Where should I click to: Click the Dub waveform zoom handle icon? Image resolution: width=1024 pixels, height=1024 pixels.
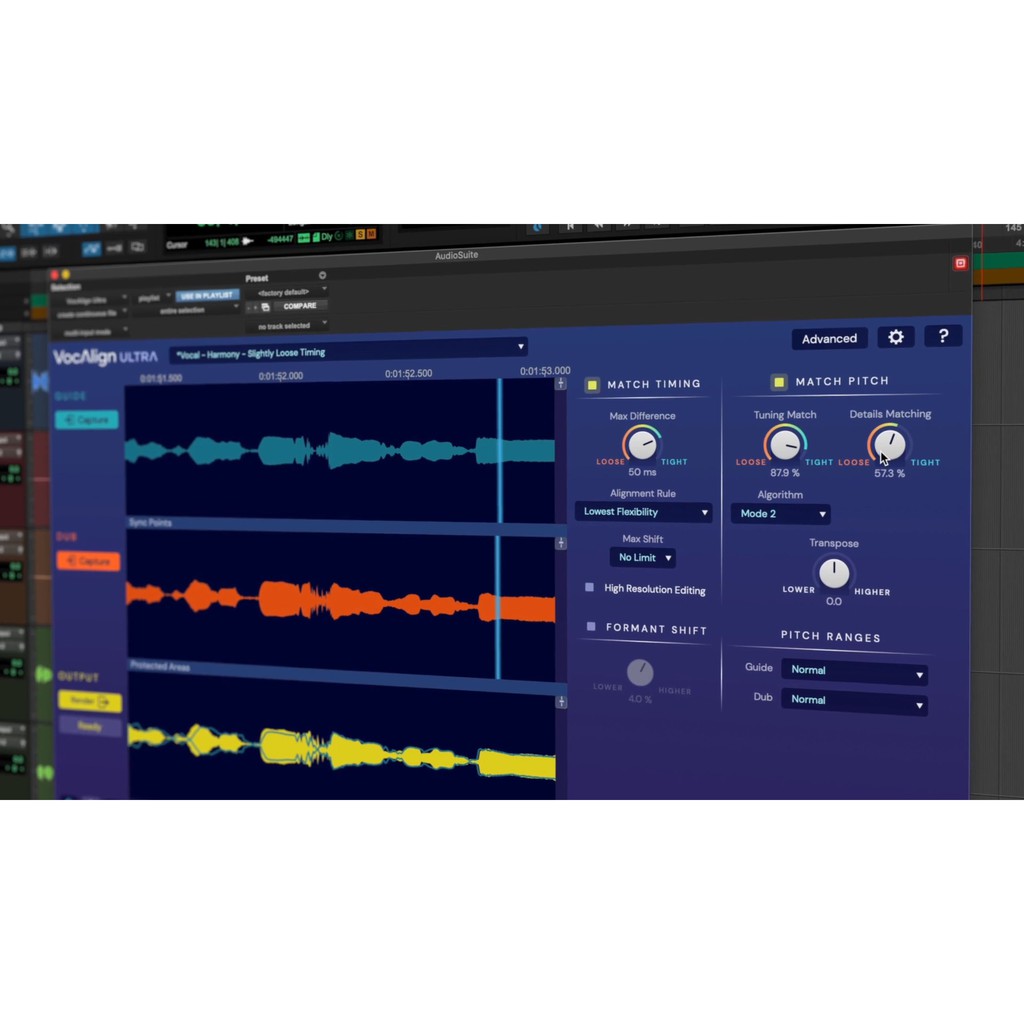click(561, 543)
